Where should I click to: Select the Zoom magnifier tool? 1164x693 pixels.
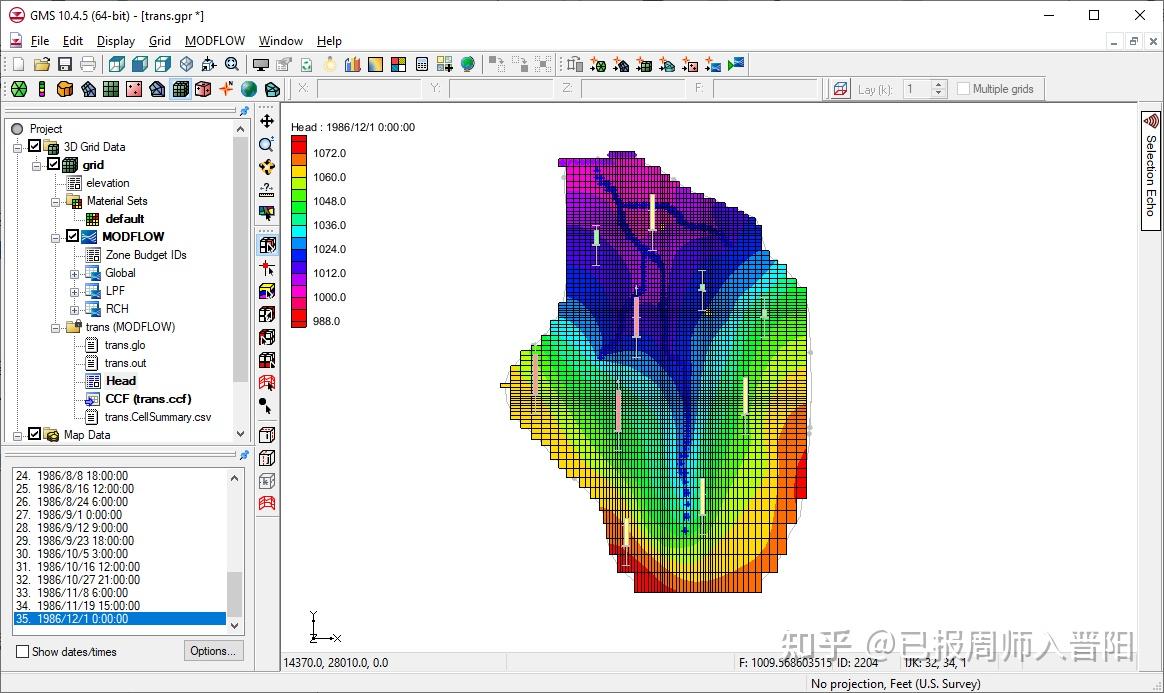[x=267, y=145]
